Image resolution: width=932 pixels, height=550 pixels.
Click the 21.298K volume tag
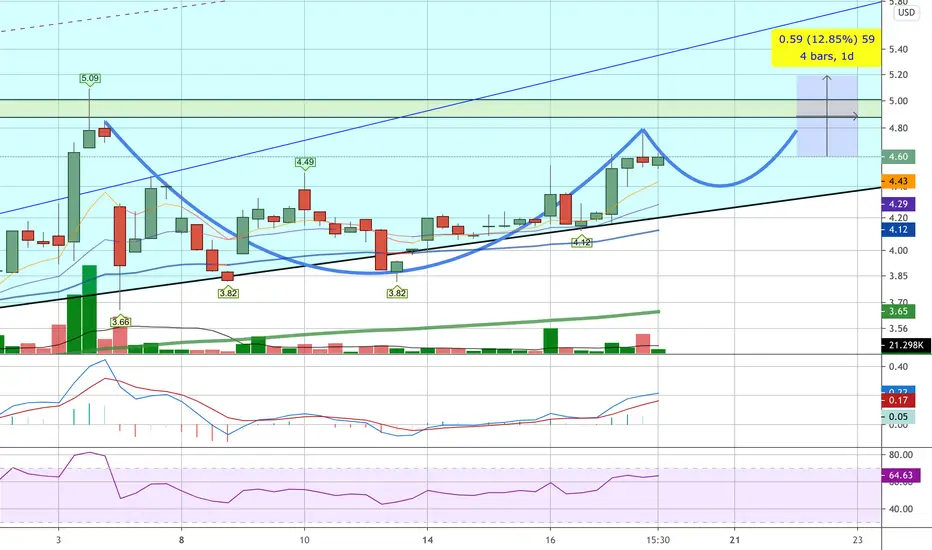click(906, 345)
